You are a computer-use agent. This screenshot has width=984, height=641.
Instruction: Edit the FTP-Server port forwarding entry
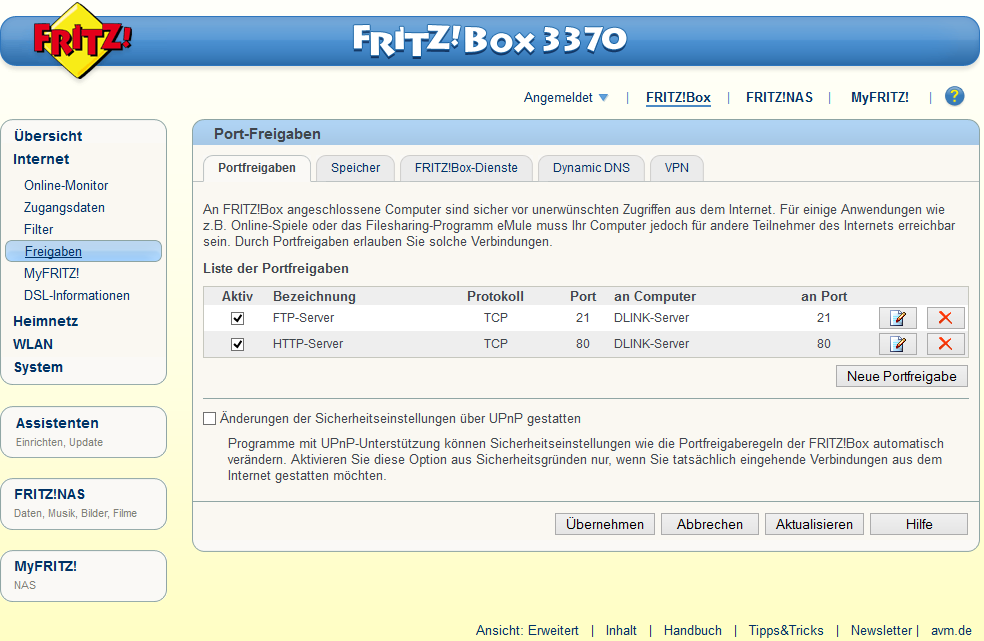pyautogui.click(x=897, y=318)
